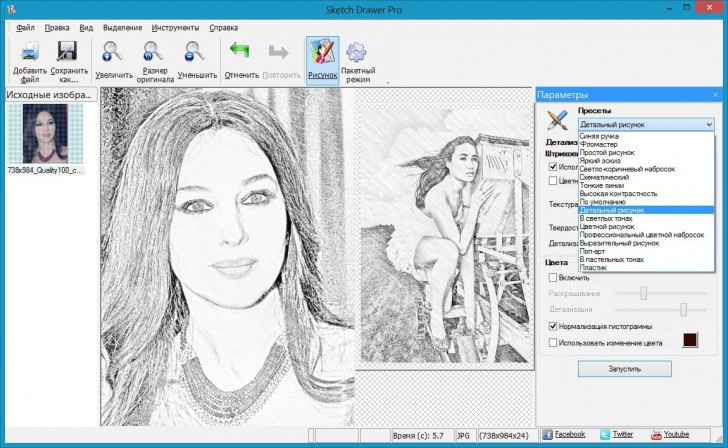Choose Цветной рисунок preset
The height and width of the screenshot is (448, 728).
click(646, 227)
